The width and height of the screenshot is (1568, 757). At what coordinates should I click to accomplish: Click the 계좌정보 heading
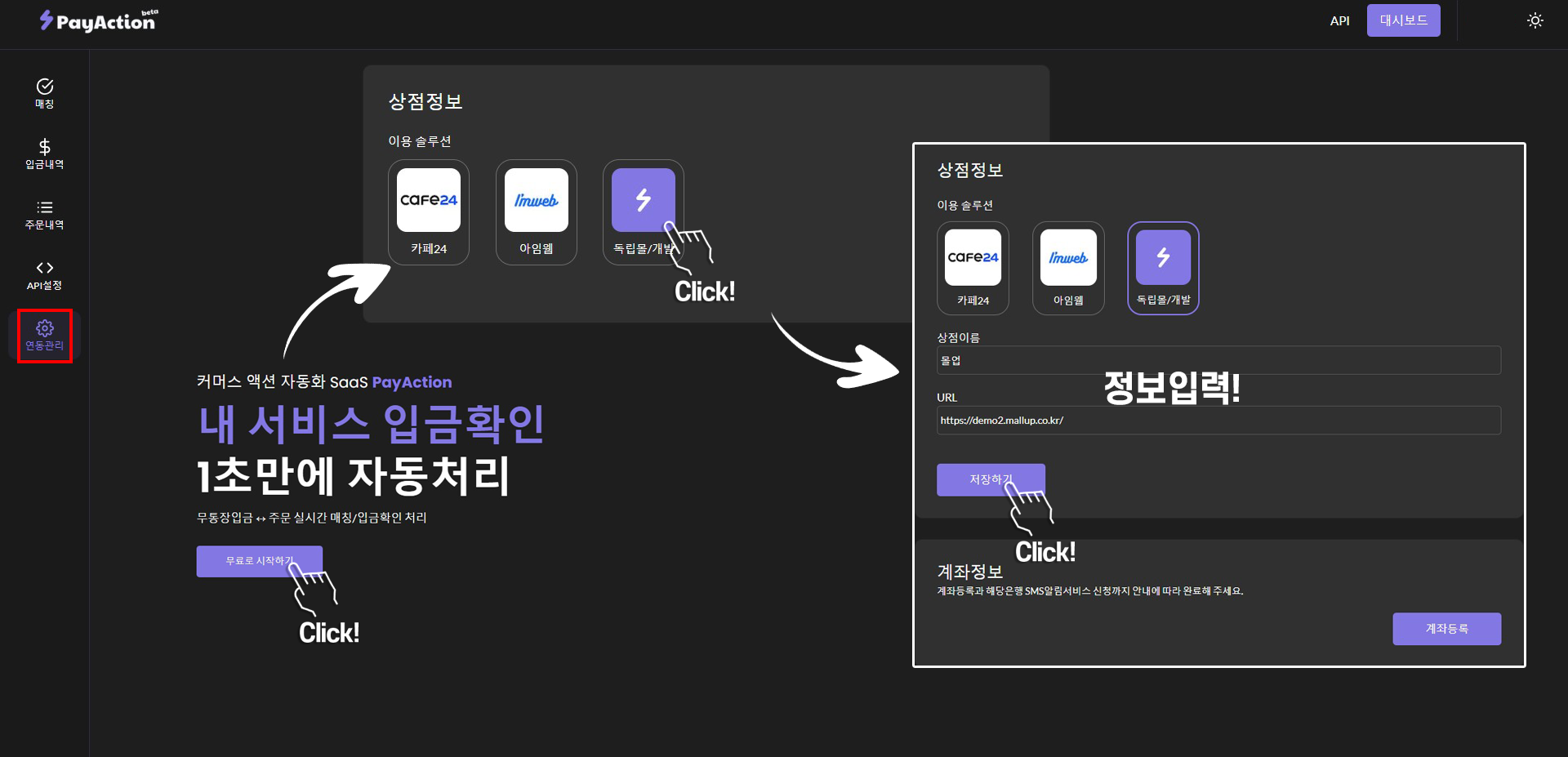pyautogui.click(x=969, y=572)
